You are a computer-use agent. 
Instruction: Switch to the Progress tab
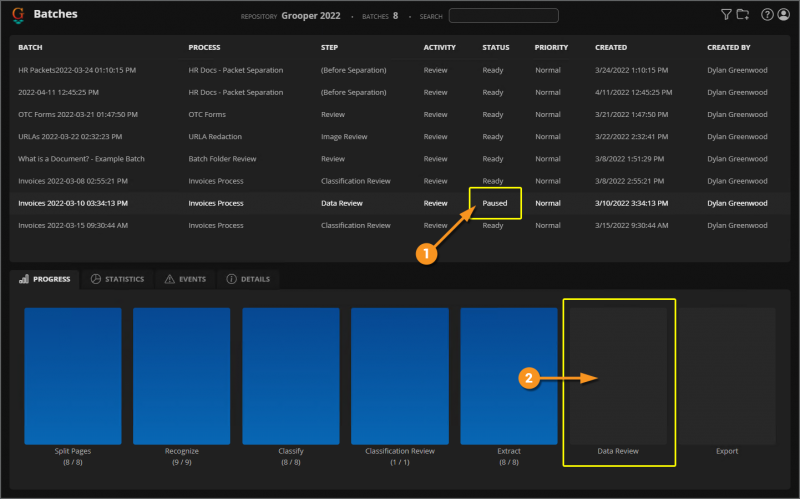click(x=45, y=279)
